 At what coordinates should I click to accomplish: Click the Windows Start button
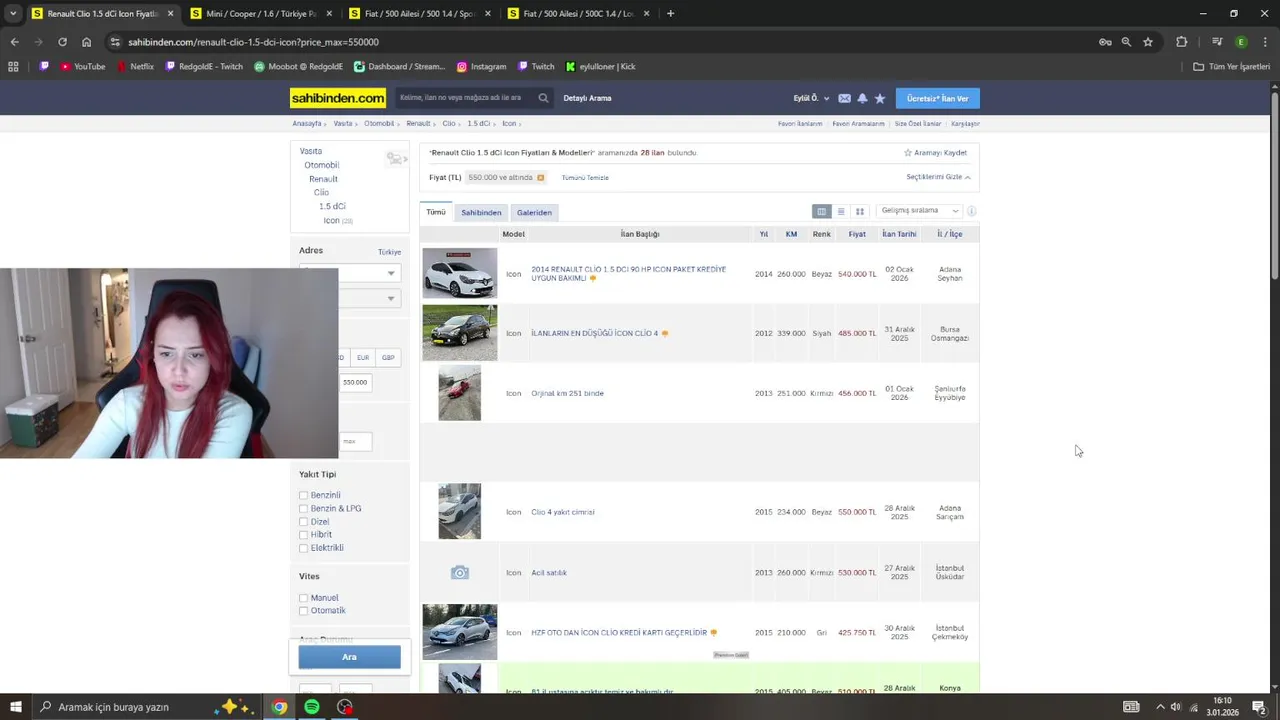click(x=15, y=707)
